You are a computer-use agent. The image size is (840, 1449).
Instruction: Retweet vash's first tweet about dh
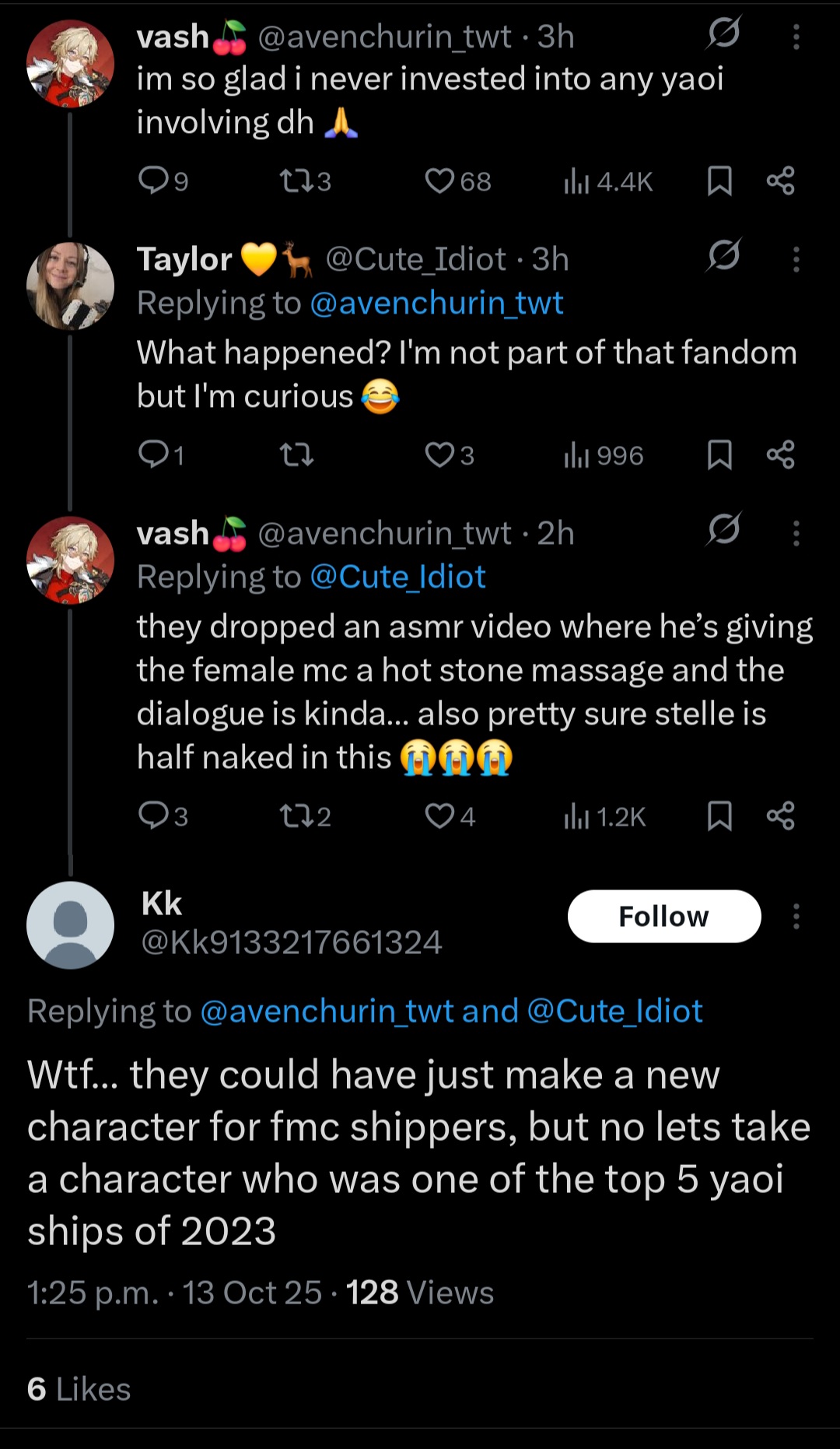pos(305,181)
